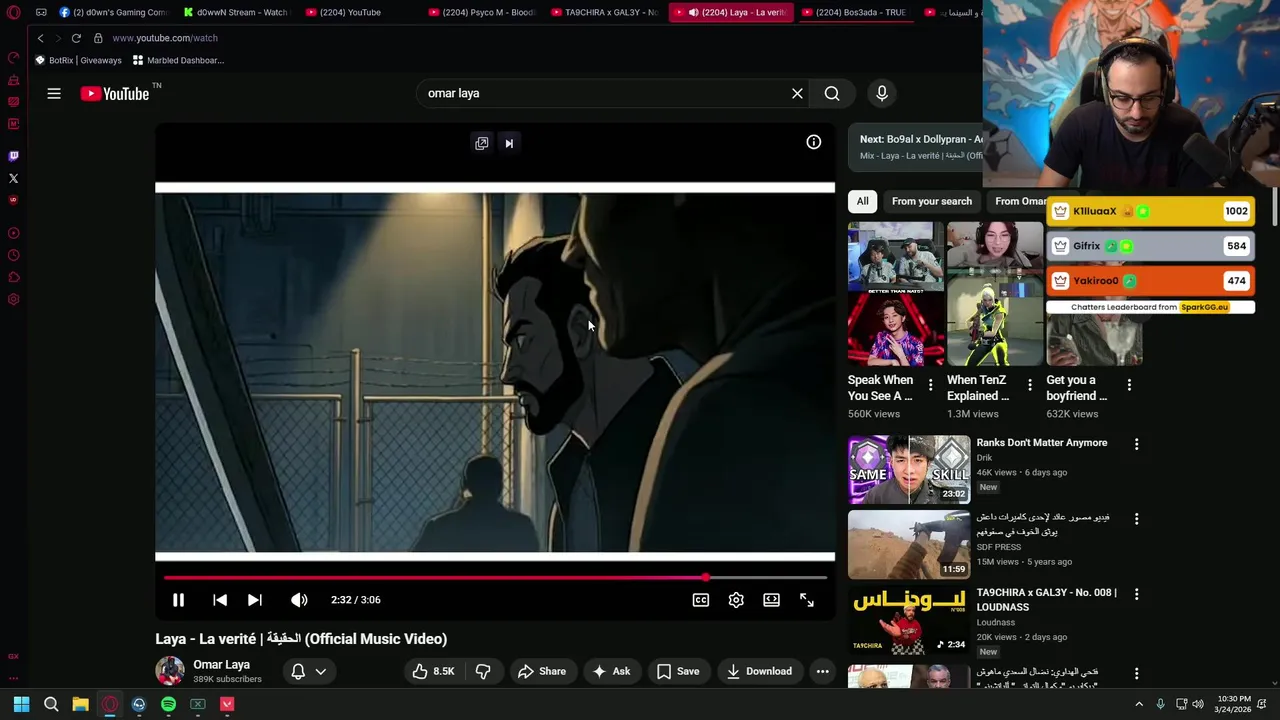This screenshot has height=720, width=1280.
Task: Clear the search box with X
Action: pos(797,93)
